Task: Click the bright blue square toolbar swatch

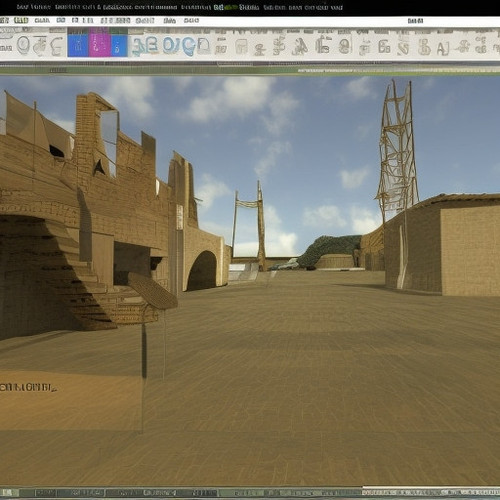Action: [x=78, y=45]
